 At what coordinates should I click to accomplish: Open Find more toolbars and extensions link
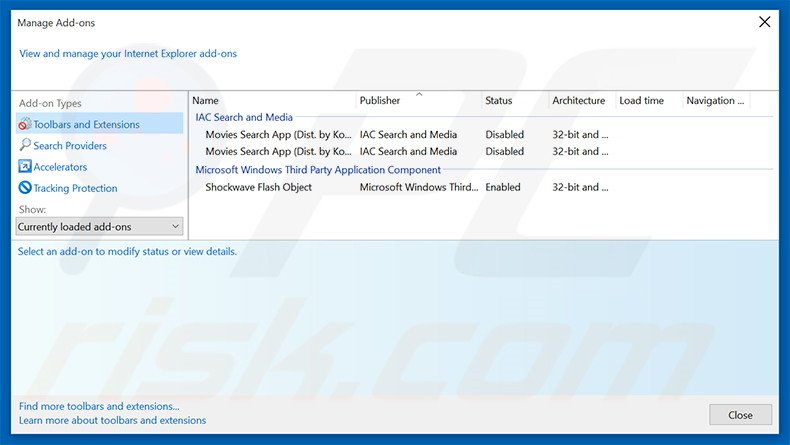[99, 406]
